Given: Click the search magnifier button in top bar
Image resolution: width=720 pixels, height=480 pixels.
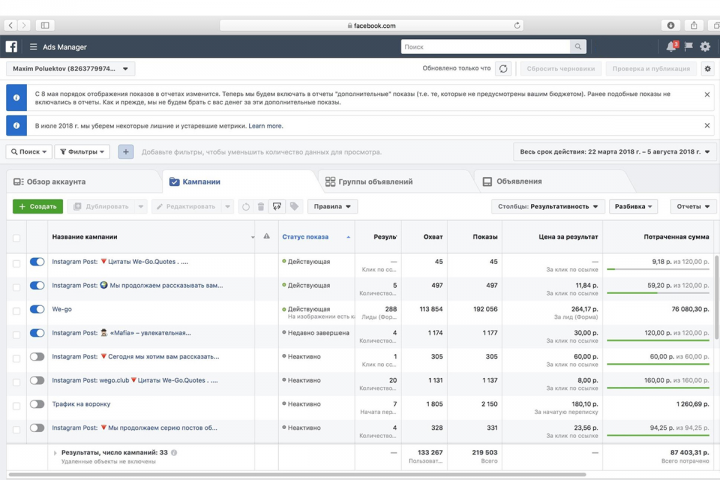Looking at the screenshot, I should click(x=578, y=46).
